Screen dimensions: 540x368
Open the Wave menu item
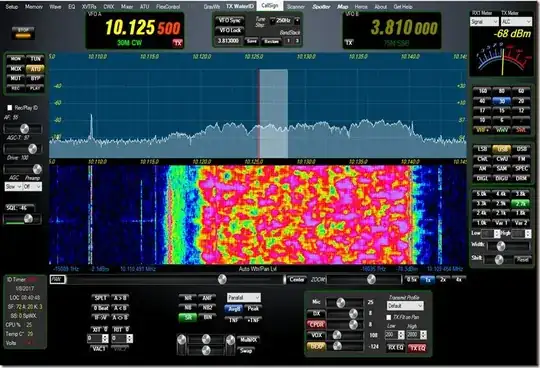coord(55,7)
